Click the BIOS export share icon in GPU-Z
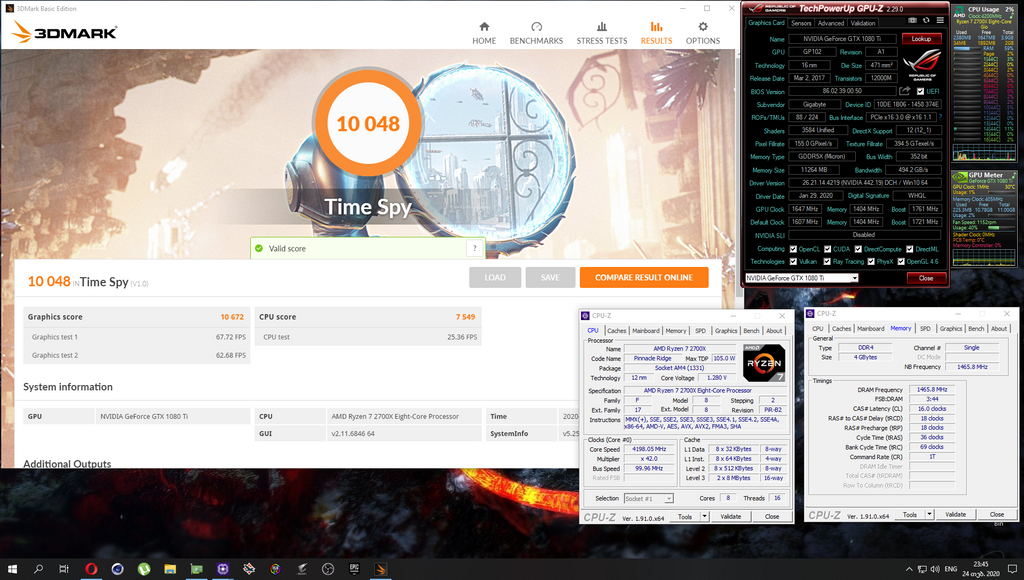1024x580 pixels. click(x=904, y=91)
